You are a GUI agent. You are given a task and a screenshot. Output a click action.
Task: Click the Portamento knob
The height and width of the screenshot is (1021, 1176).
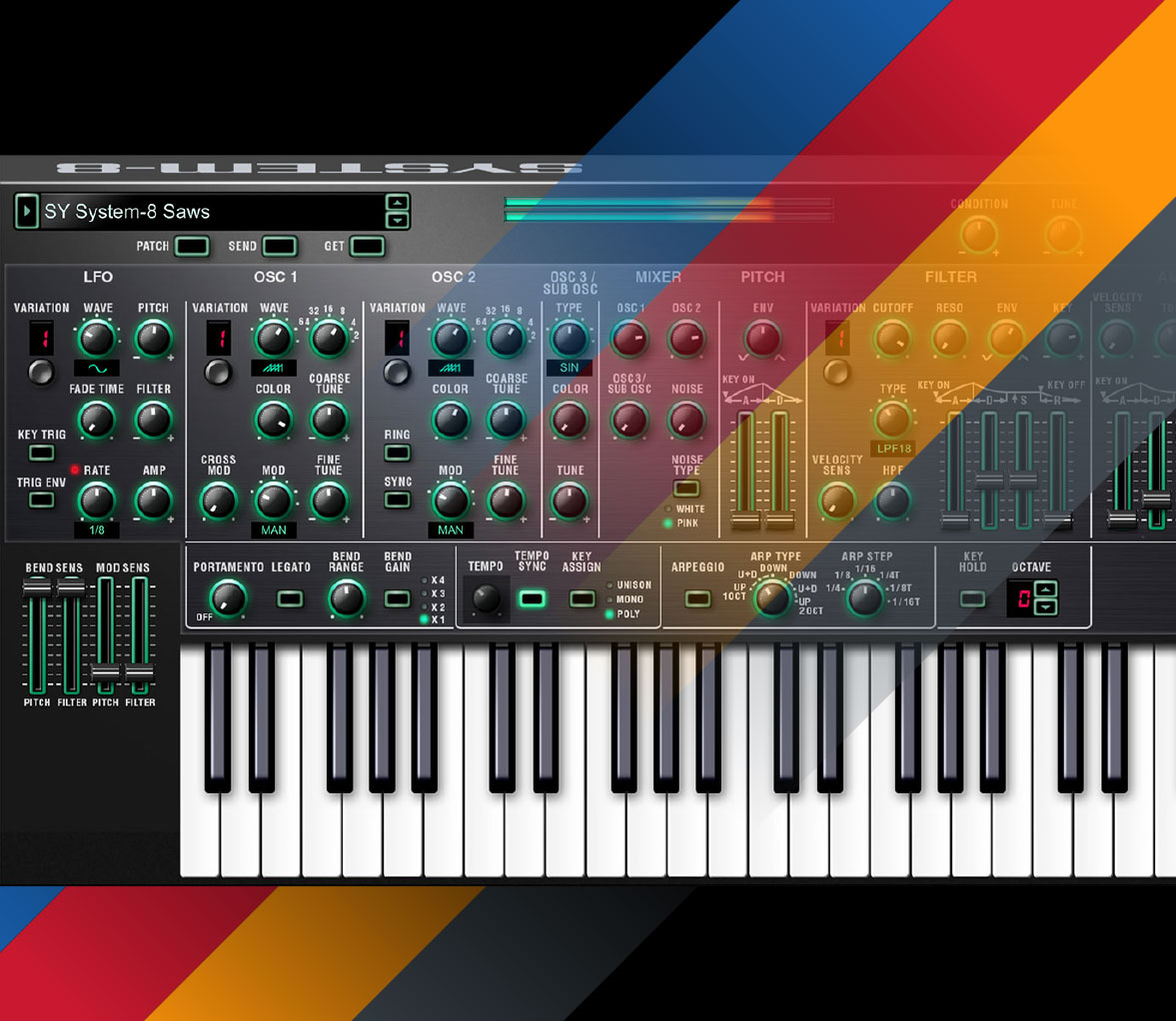point(228,598)
